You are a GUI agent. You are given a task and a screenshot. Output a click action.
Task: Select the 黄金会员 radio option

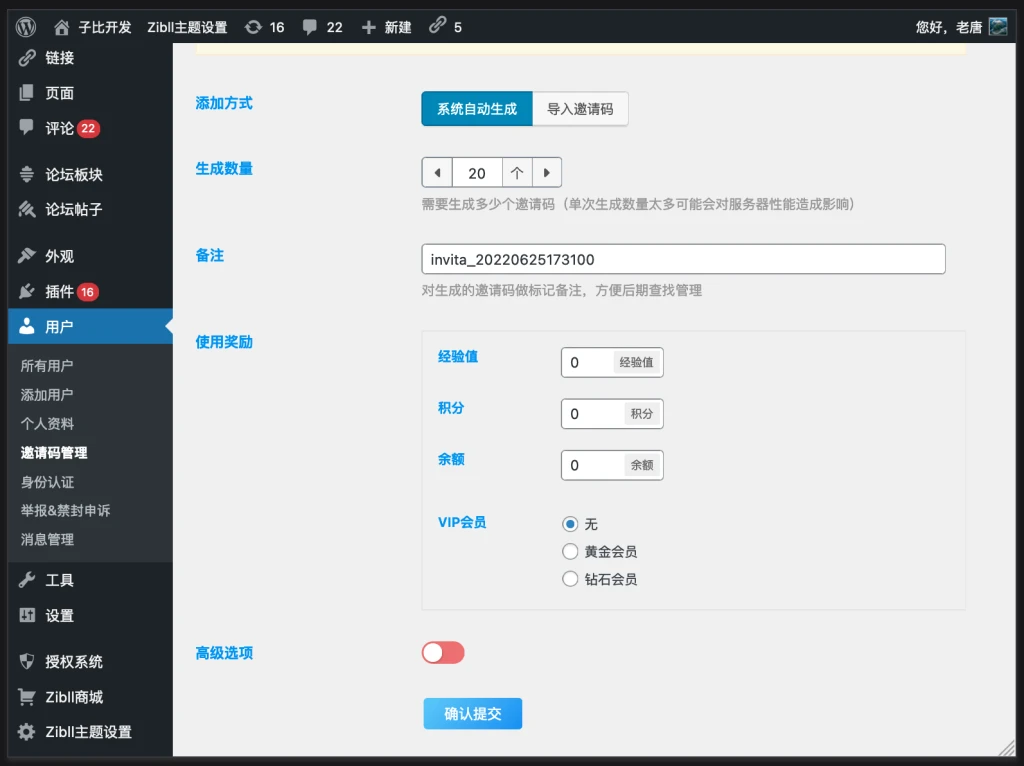[571, 551]
